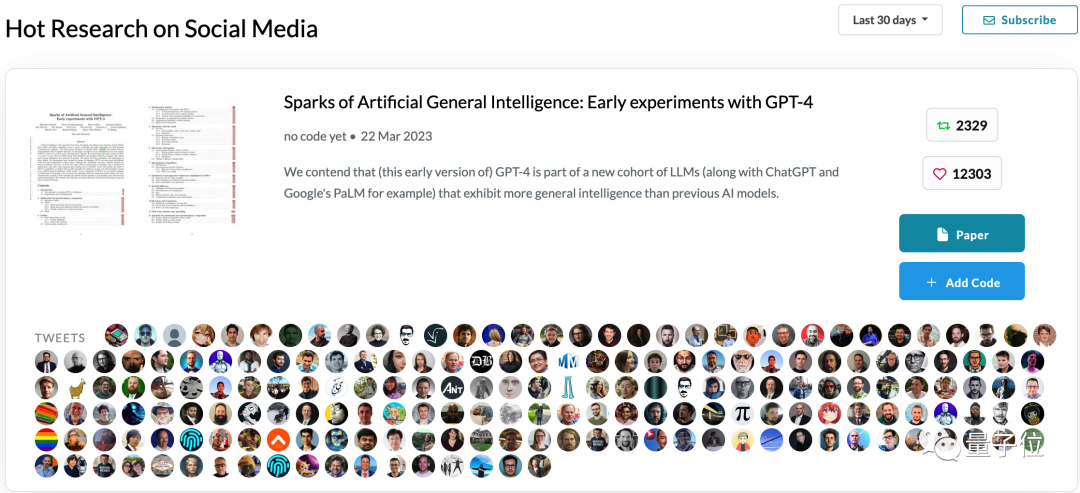
Task: Open the Ant logo avatar
Action: tap(452, 387)
